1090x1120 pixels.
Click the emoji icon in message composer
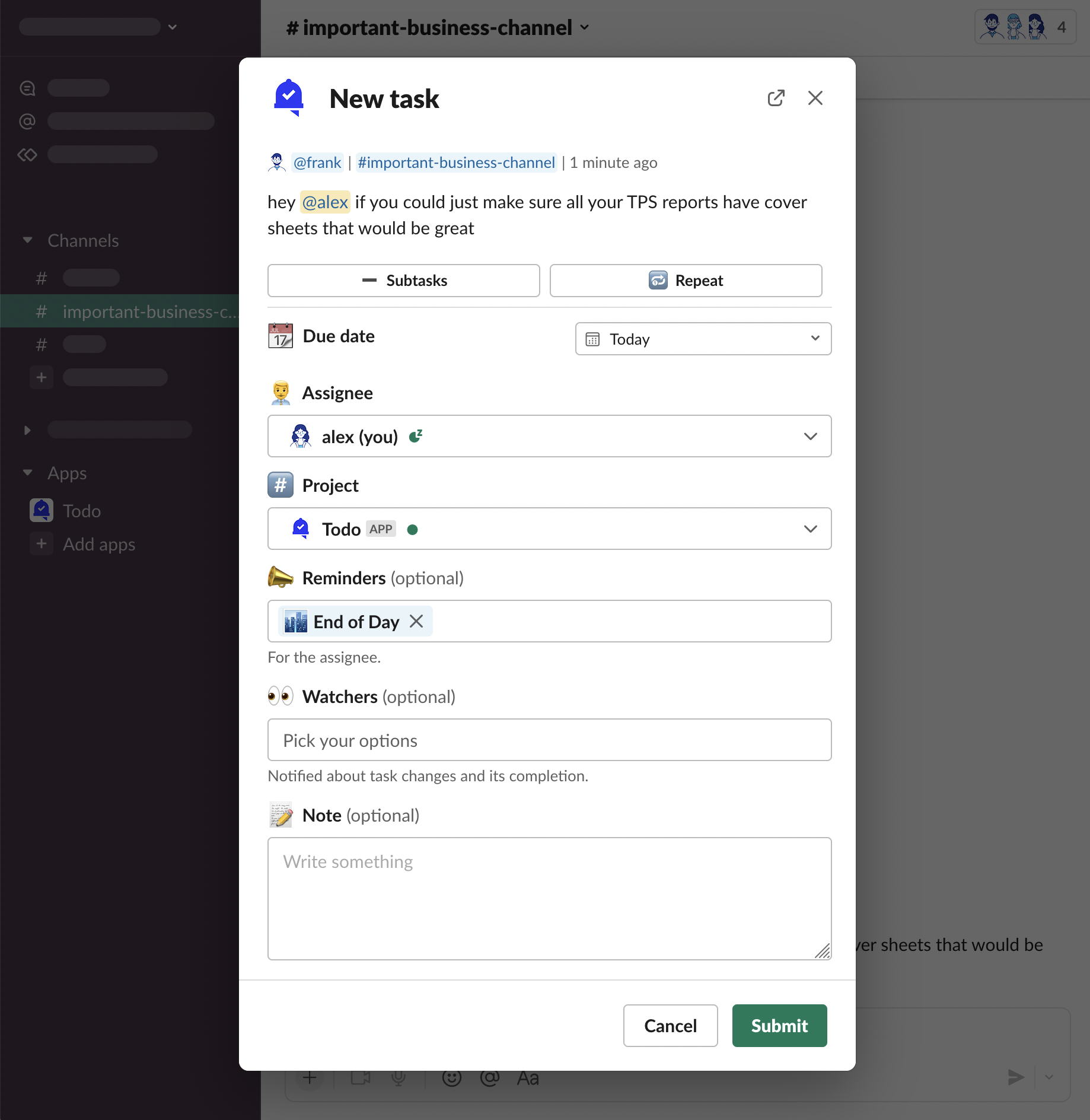click(x=451, y=1077)
